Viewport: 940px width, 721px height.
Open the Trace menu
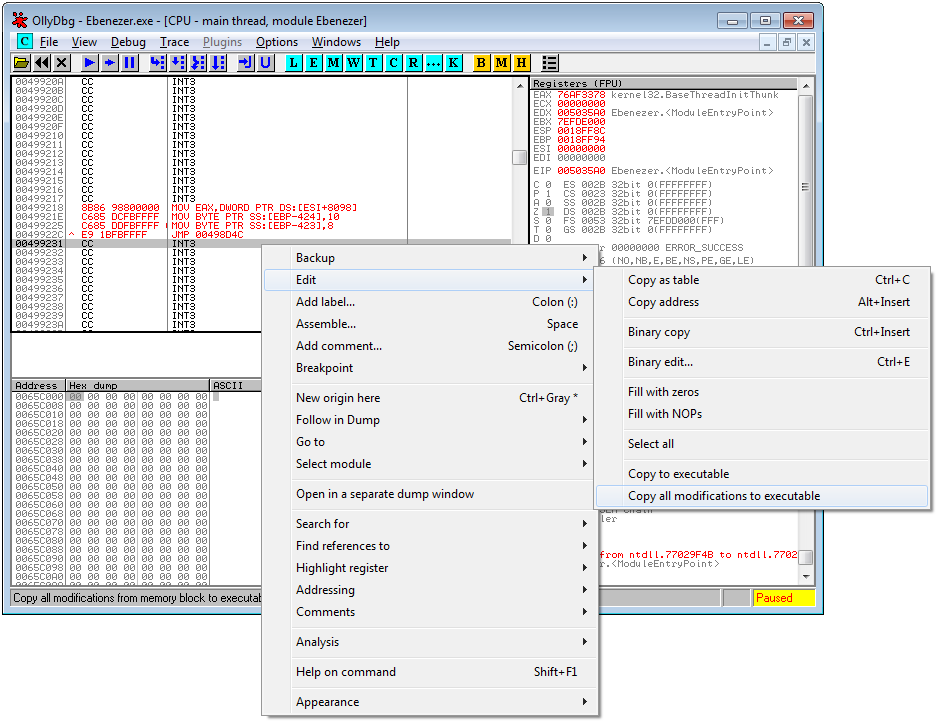tap(174, 42)
